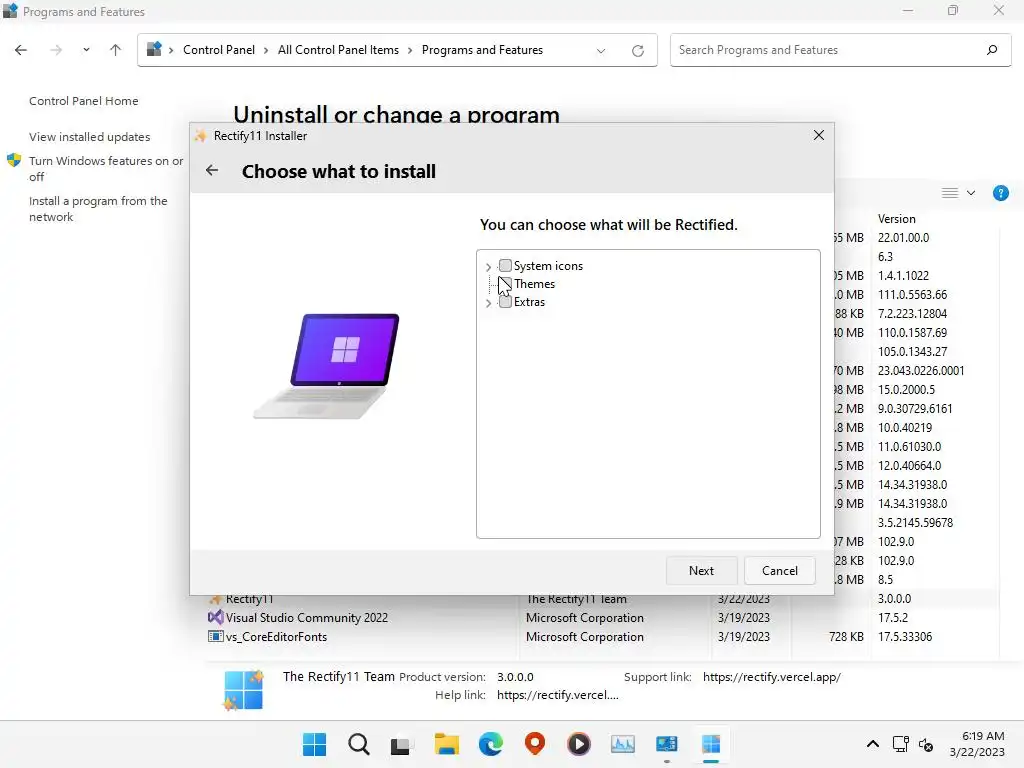Viewport: 1024px width, 768px height.
Task: Click the Visual Studio Community 2022 icon
Action: pos(215,617)
